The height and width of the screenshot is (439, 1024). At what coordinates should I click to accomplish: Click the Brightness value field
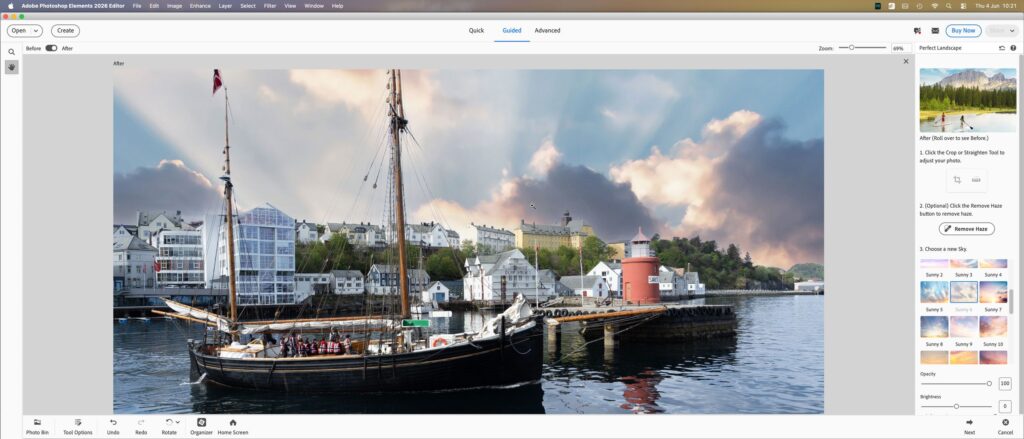point(1004,406)
